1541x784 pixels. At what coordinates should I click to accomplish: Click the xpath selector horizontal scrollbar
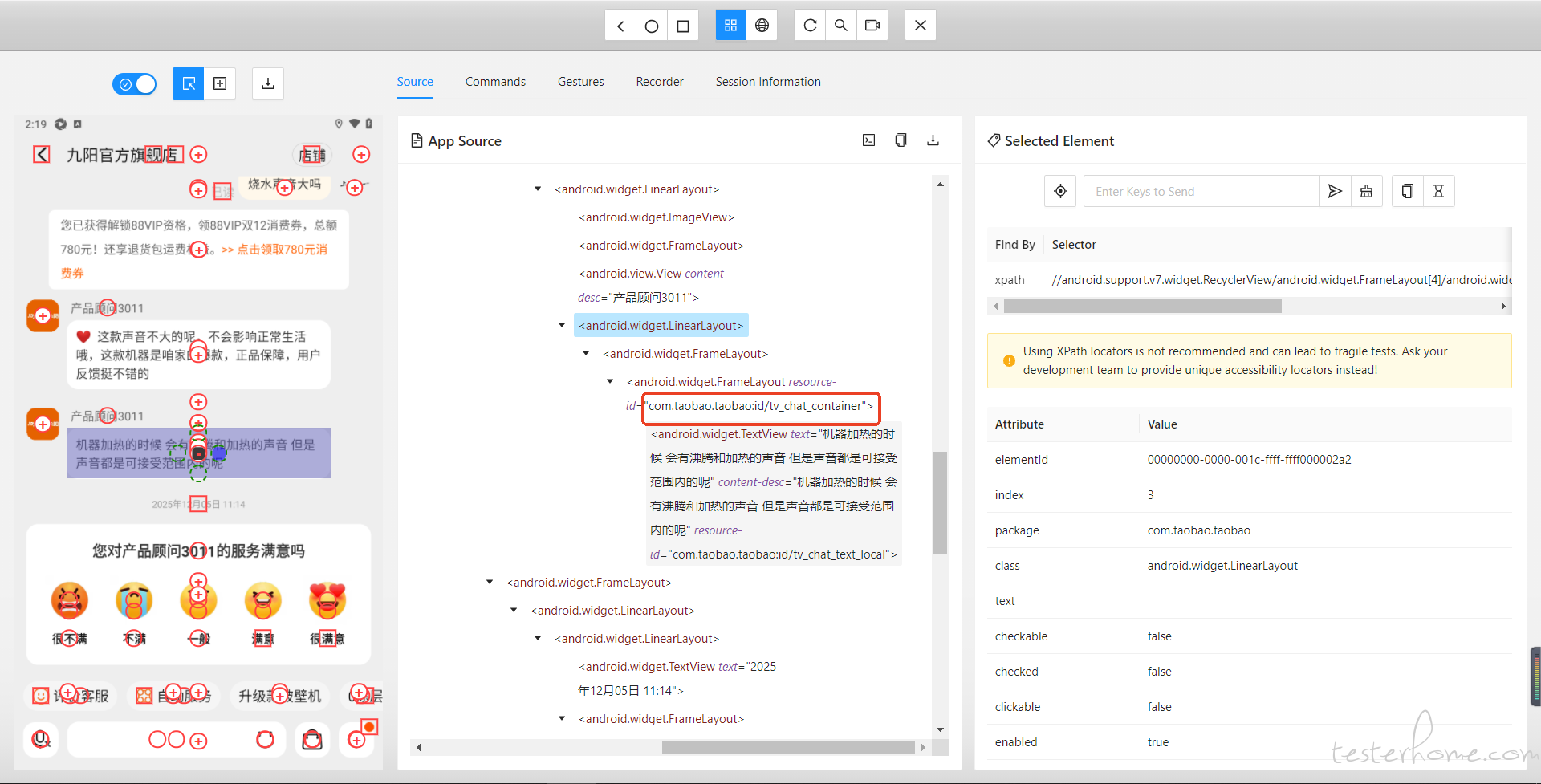1142,307
